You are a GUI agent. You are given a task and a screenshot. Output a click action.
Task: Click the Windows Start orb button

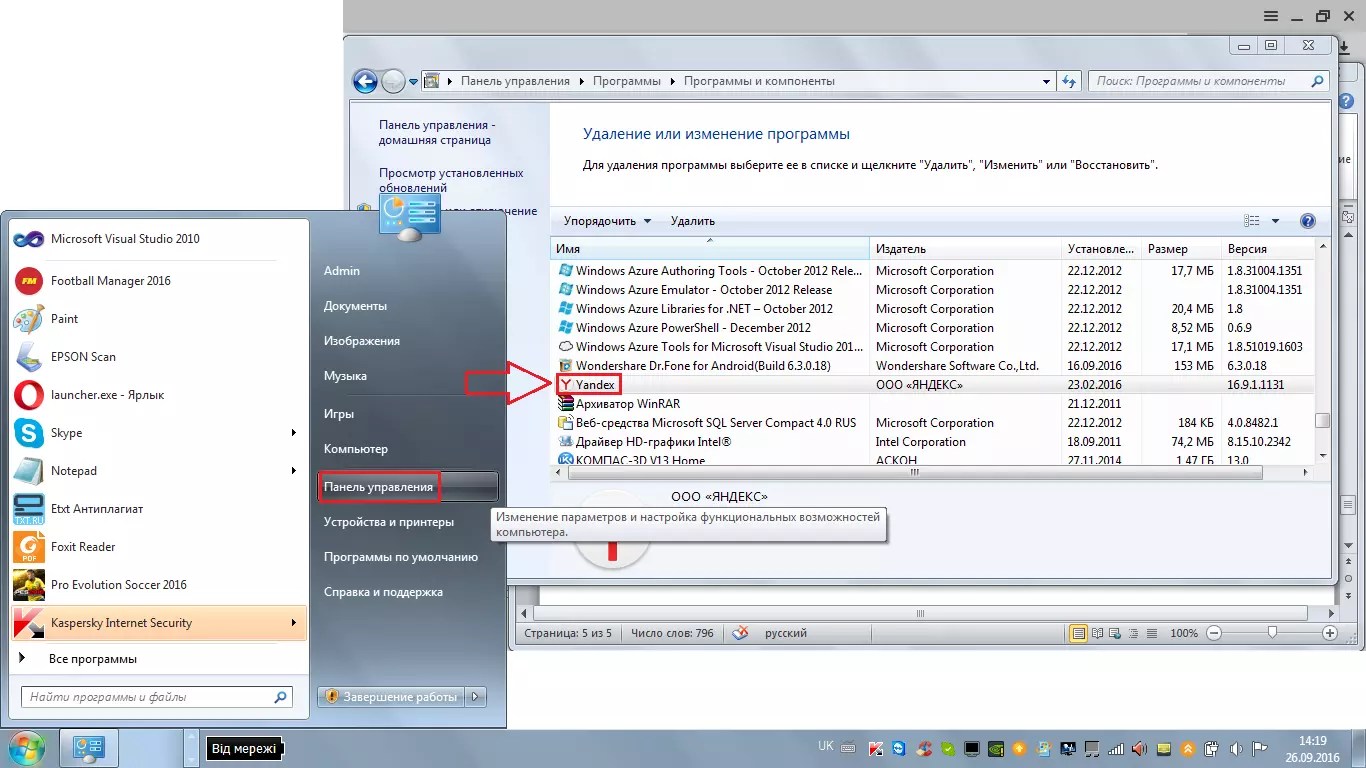click(26, 748)
